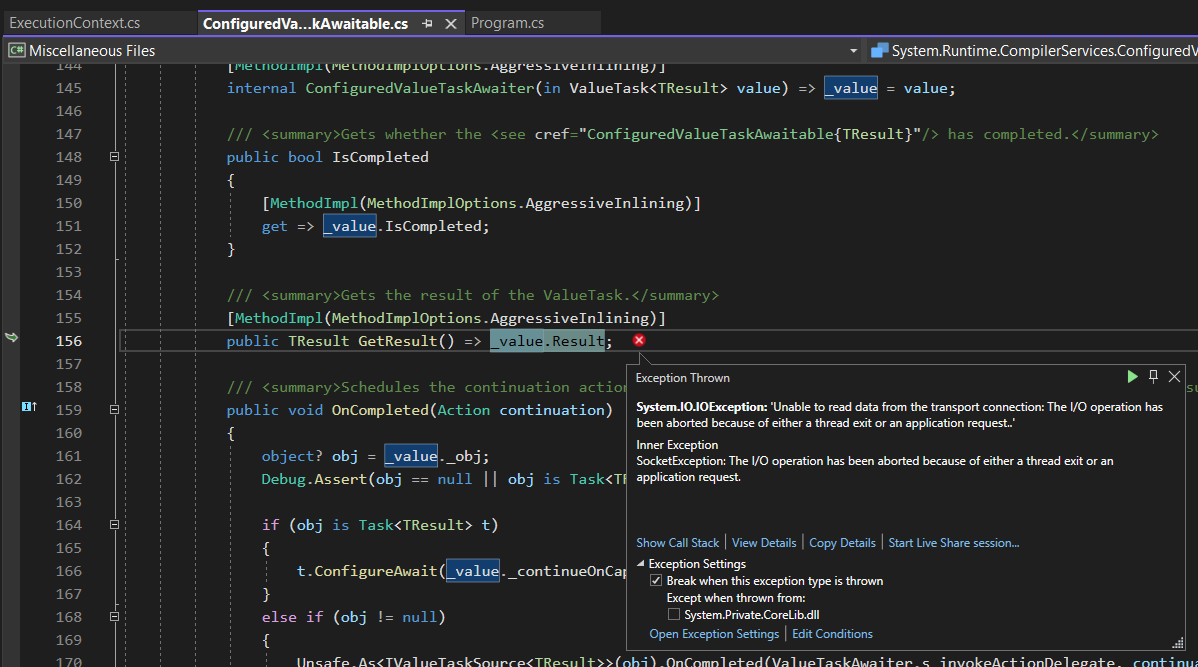The image size is (1198, 667).
Task: Click the MethodImpl attribute on line 155
Action: 279,318
